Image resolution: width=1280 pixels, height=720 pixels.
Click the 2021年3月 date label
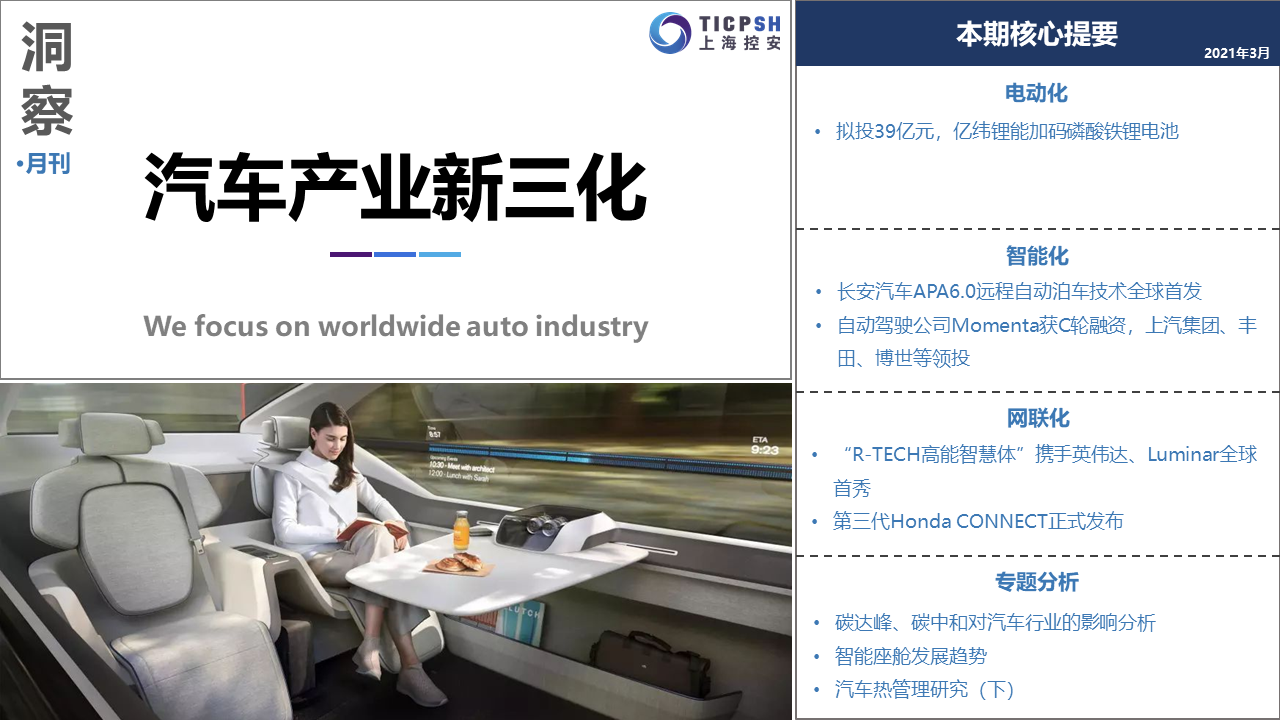[1237, 52]
